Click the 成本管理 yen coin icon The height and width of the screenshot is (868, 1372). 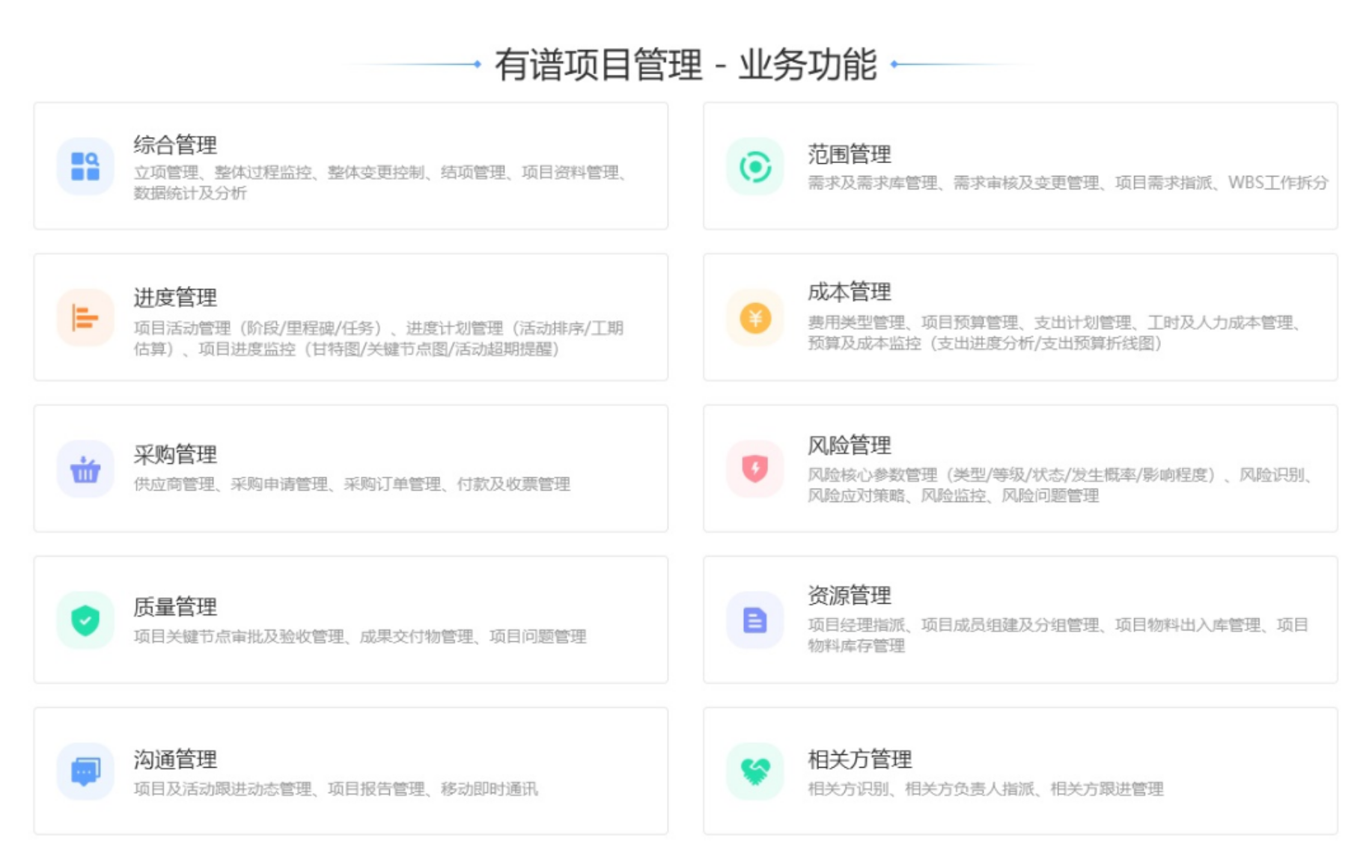point(755,318)
